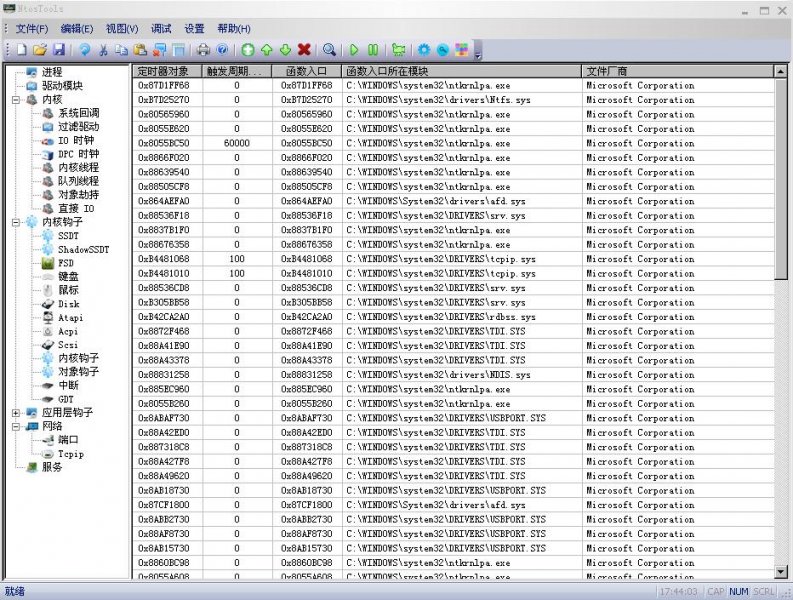Open the 帮助(H) menu
The width and height of the screenshot is (793, 600).
pos(234,29)
